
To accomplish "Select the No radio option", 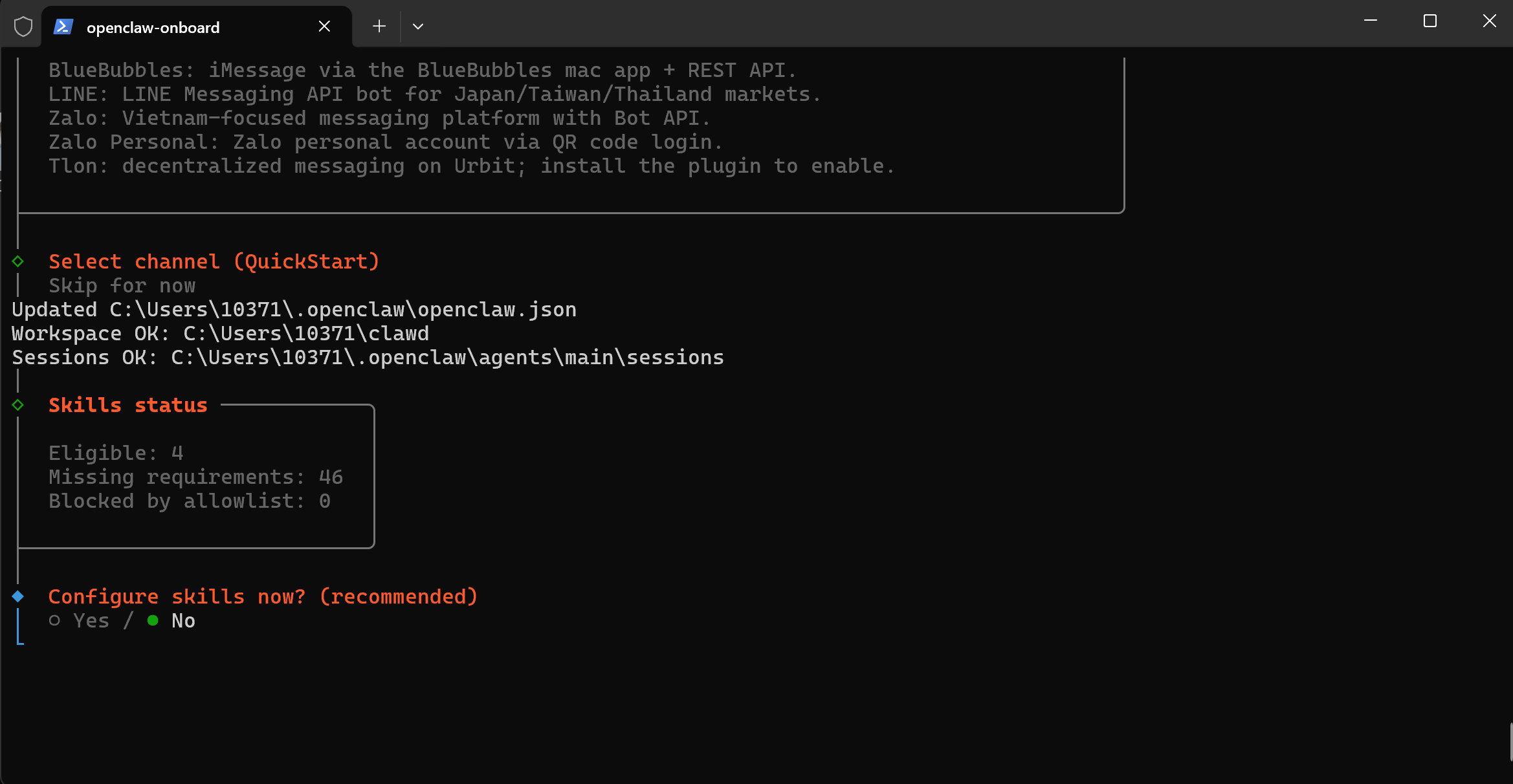I will click(153, 620).
